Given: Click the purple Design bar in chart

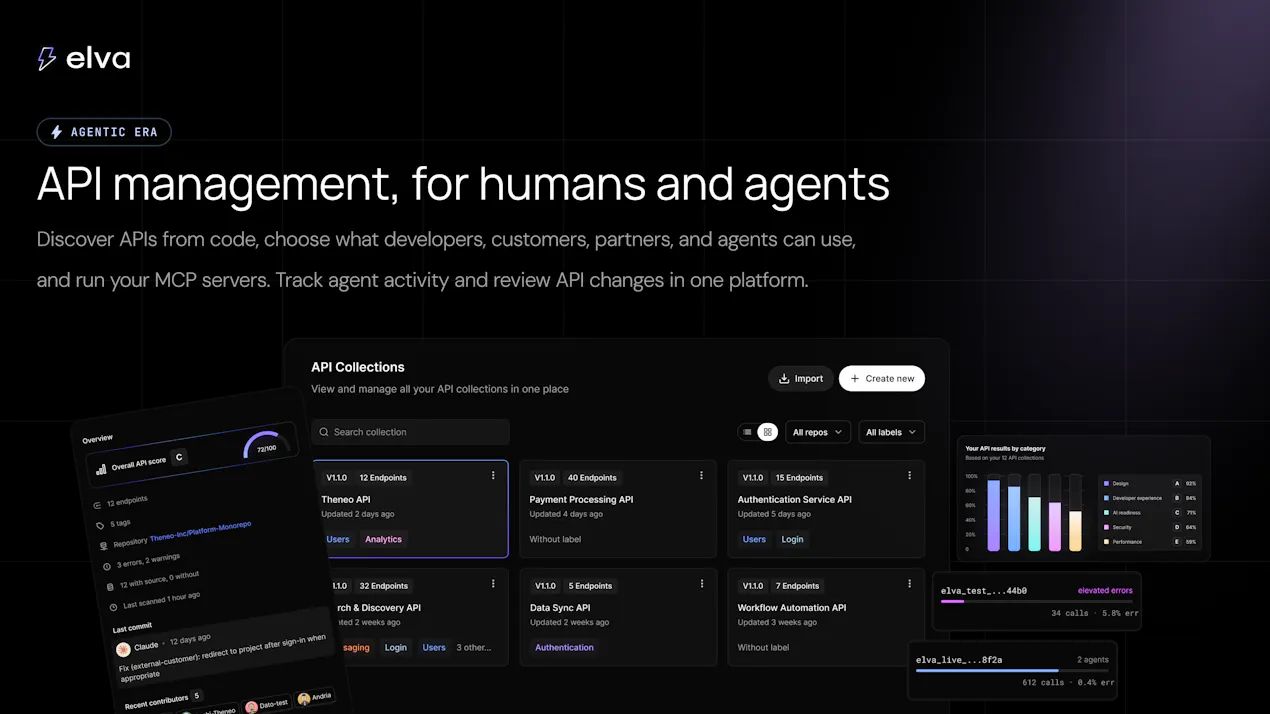Looking at the screenshot, I should (x=993, y=515).
